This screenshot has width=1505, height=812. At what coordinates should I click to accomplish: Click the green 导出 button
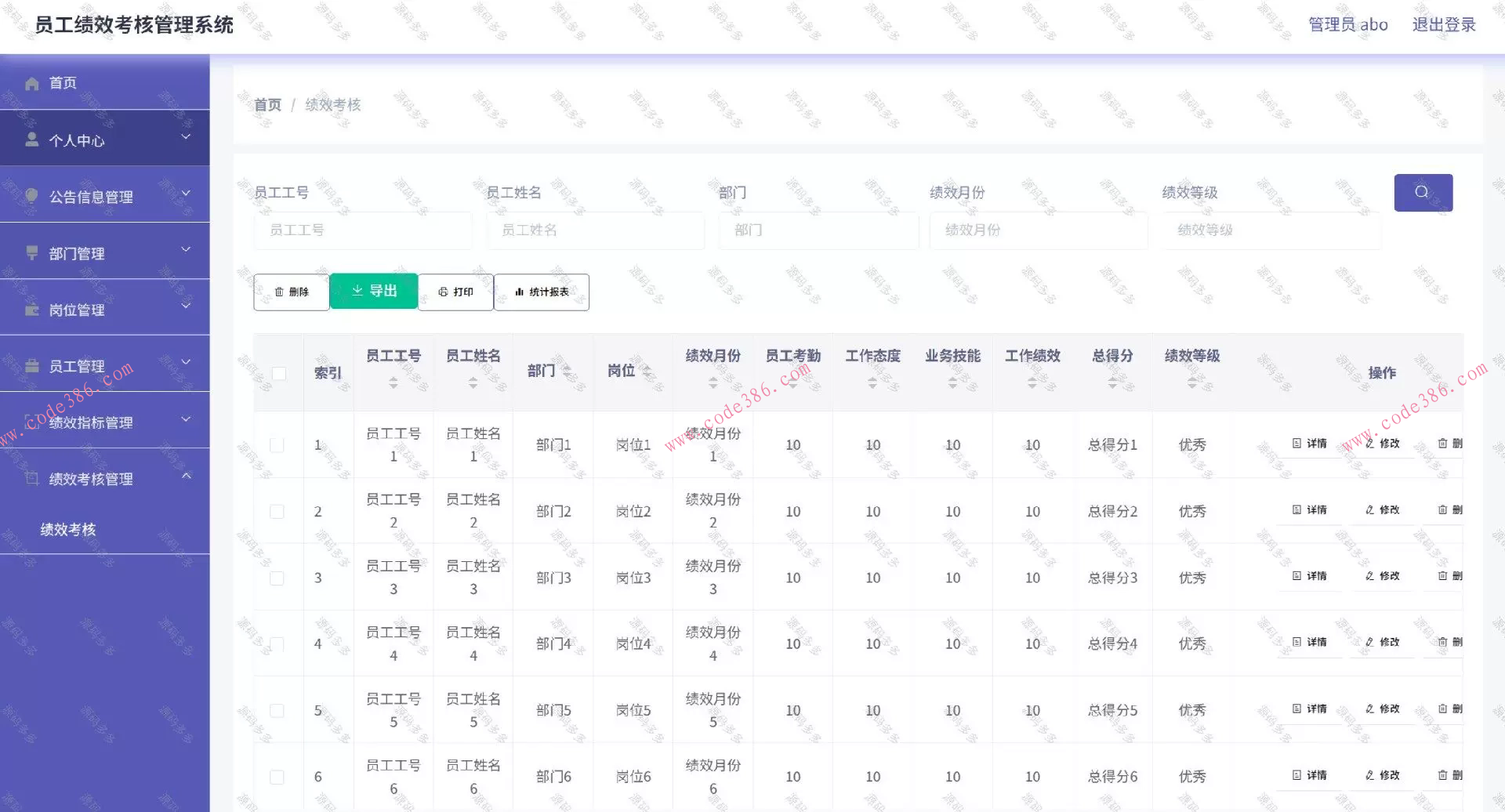point(374,291)
